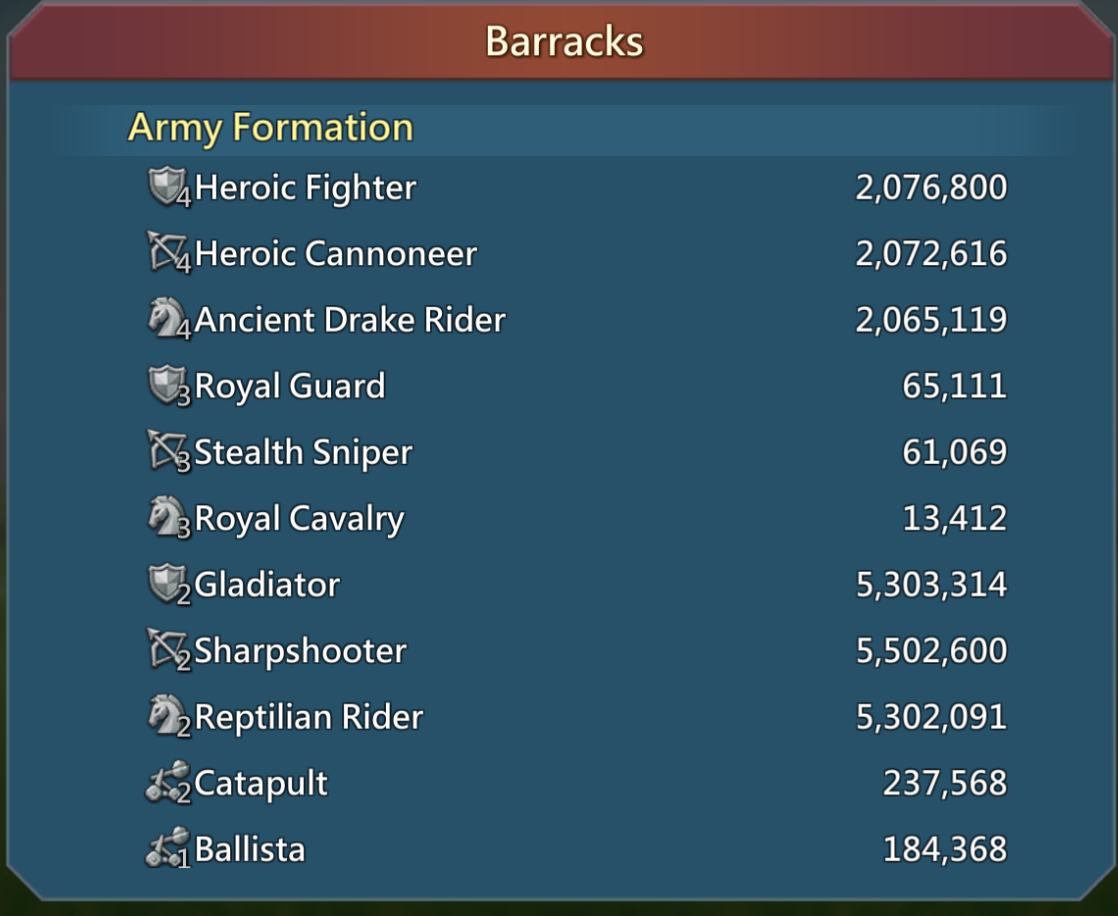This screenshot has height=916, width=1118.
Task: Click the Catapult siege icon
Action: (169, 783)
